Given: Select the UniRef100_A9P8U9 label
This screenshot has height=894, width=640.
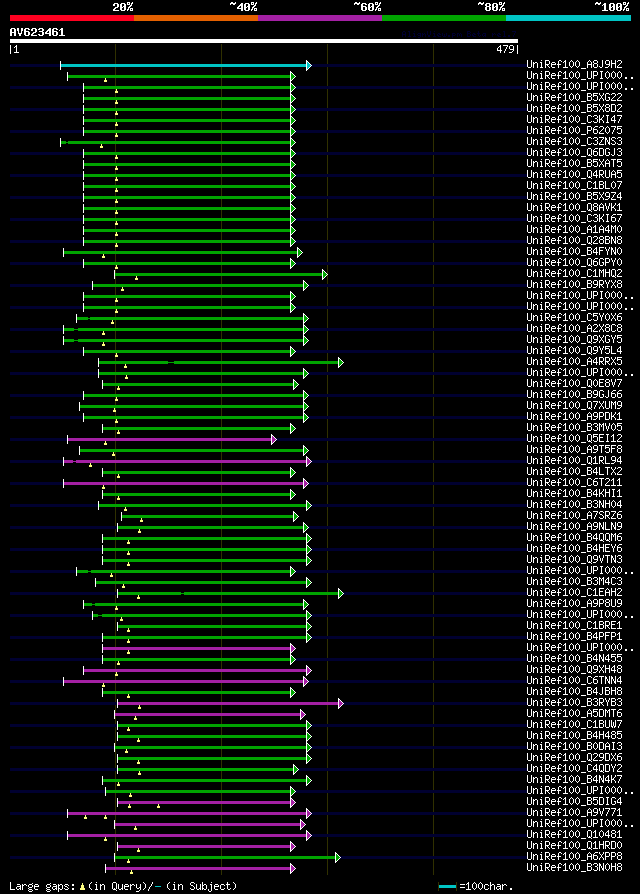Looking at the screenshot, I should [574, 604].
